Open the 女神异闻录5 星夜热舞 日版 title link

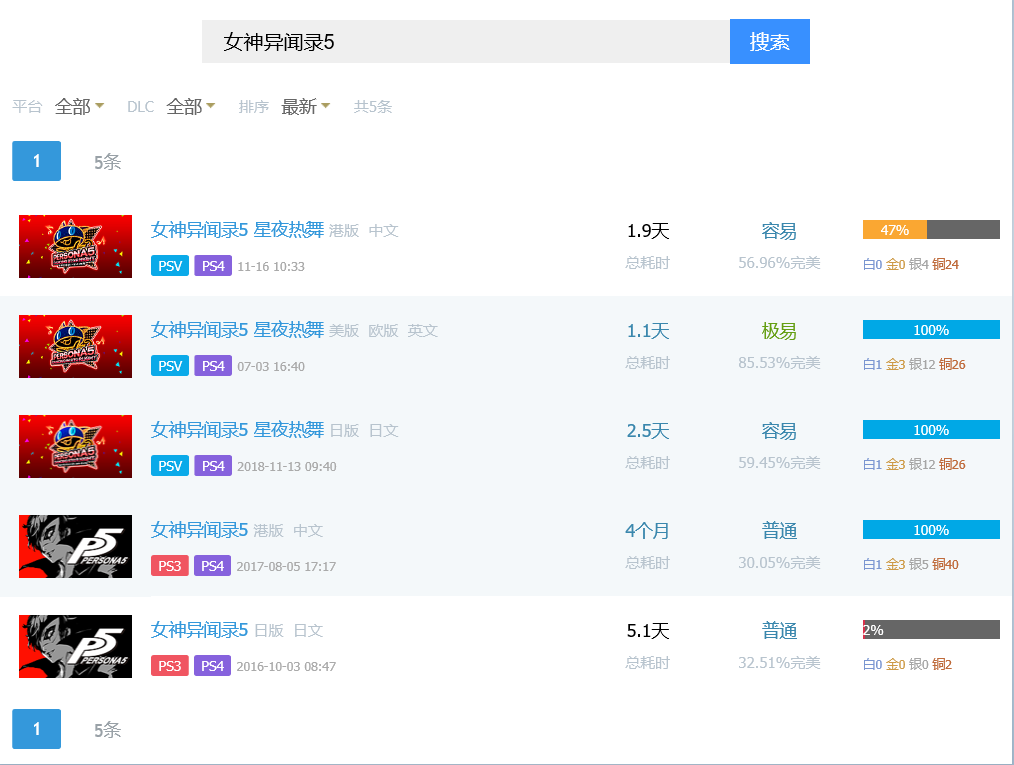(237, 430)
